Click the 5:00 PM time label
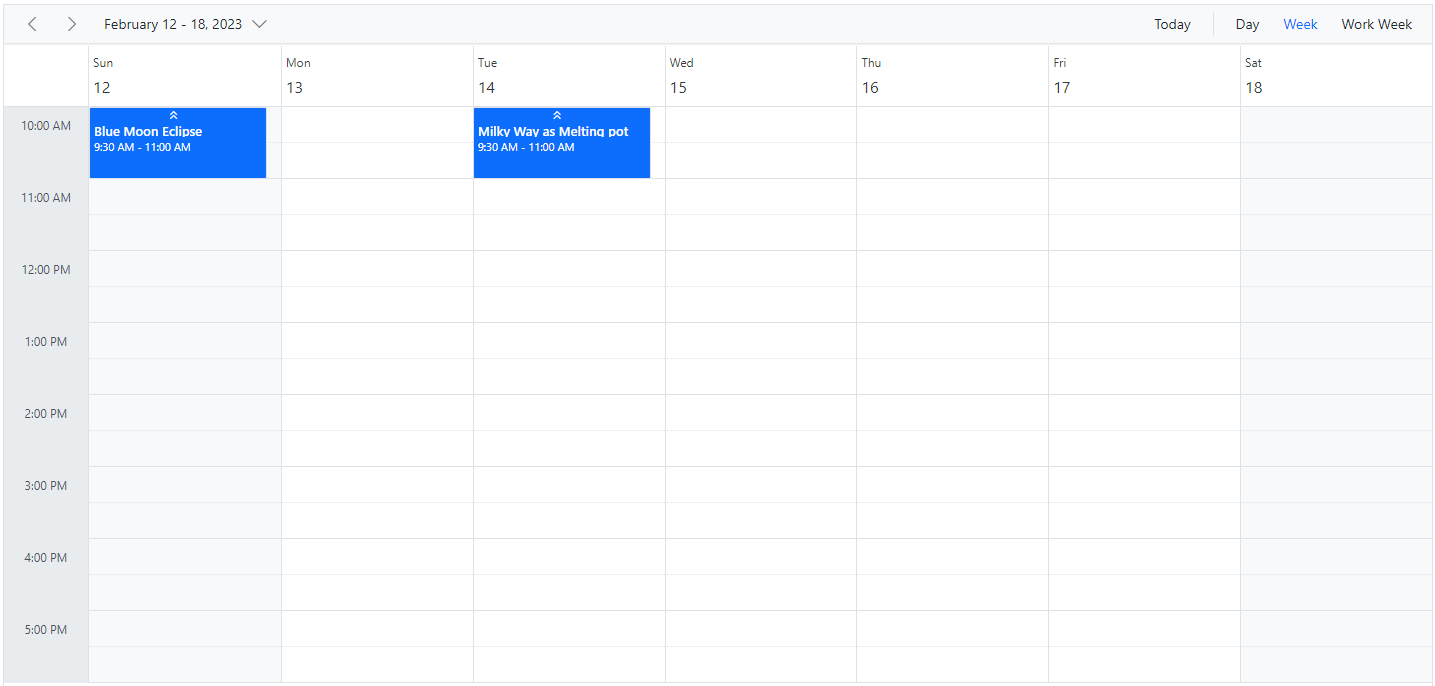 tap(46, 630)
